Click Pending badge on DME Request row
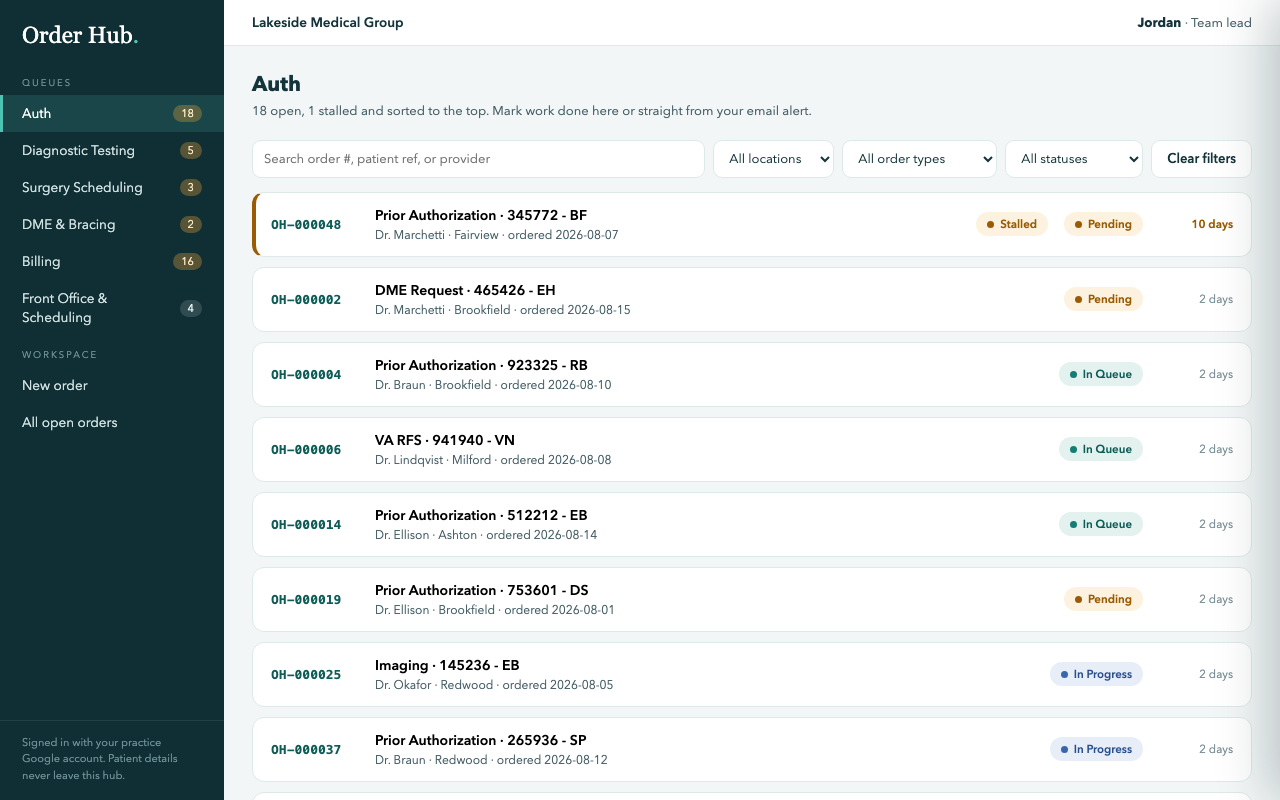This screenshot has height=800, width=1280. click(x=1103, y=299)
